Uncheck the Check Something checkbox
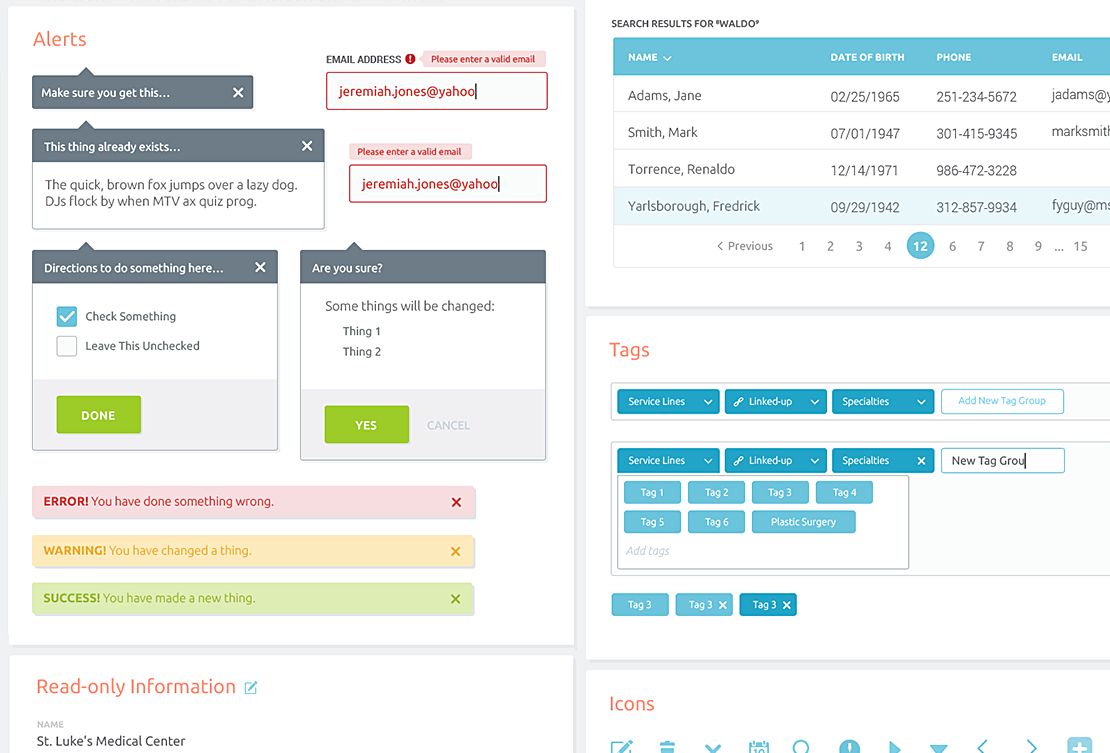Screen dimensions: 1110x753 click(67, 317)
